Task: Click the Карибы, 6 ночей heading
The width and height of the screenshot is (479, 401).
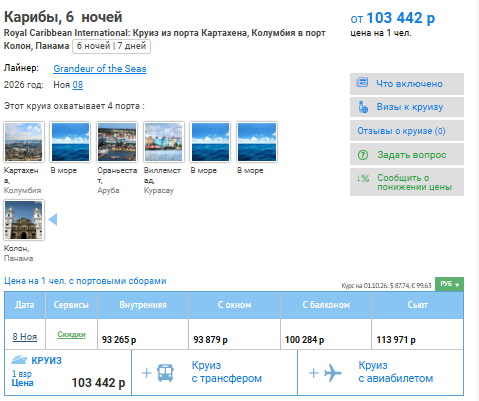Action: (x=63, y=17)
